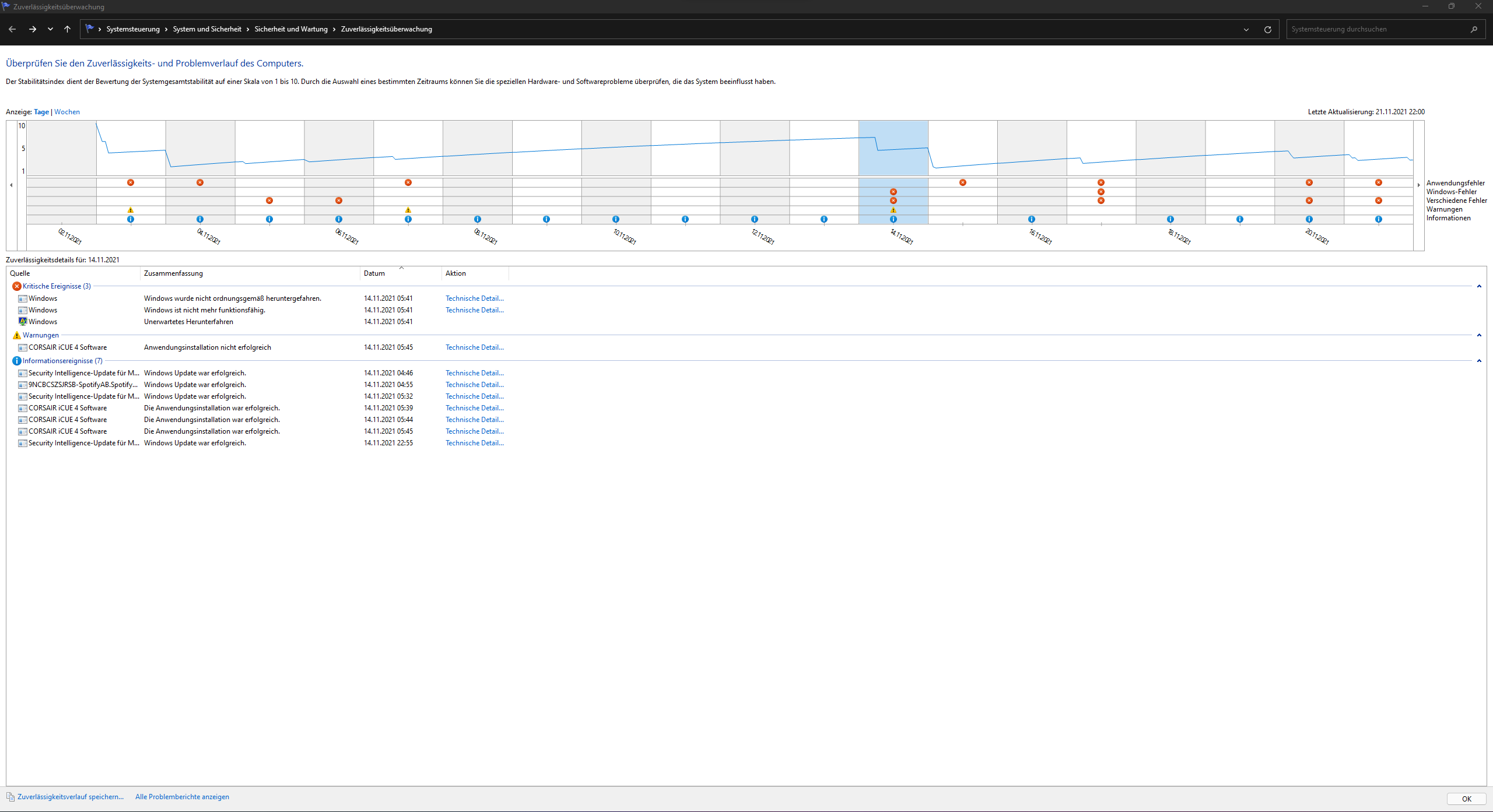Click the Kritische Ereignisse red error icon
The width and height of the screenshot is (1493, 812).
16,286
